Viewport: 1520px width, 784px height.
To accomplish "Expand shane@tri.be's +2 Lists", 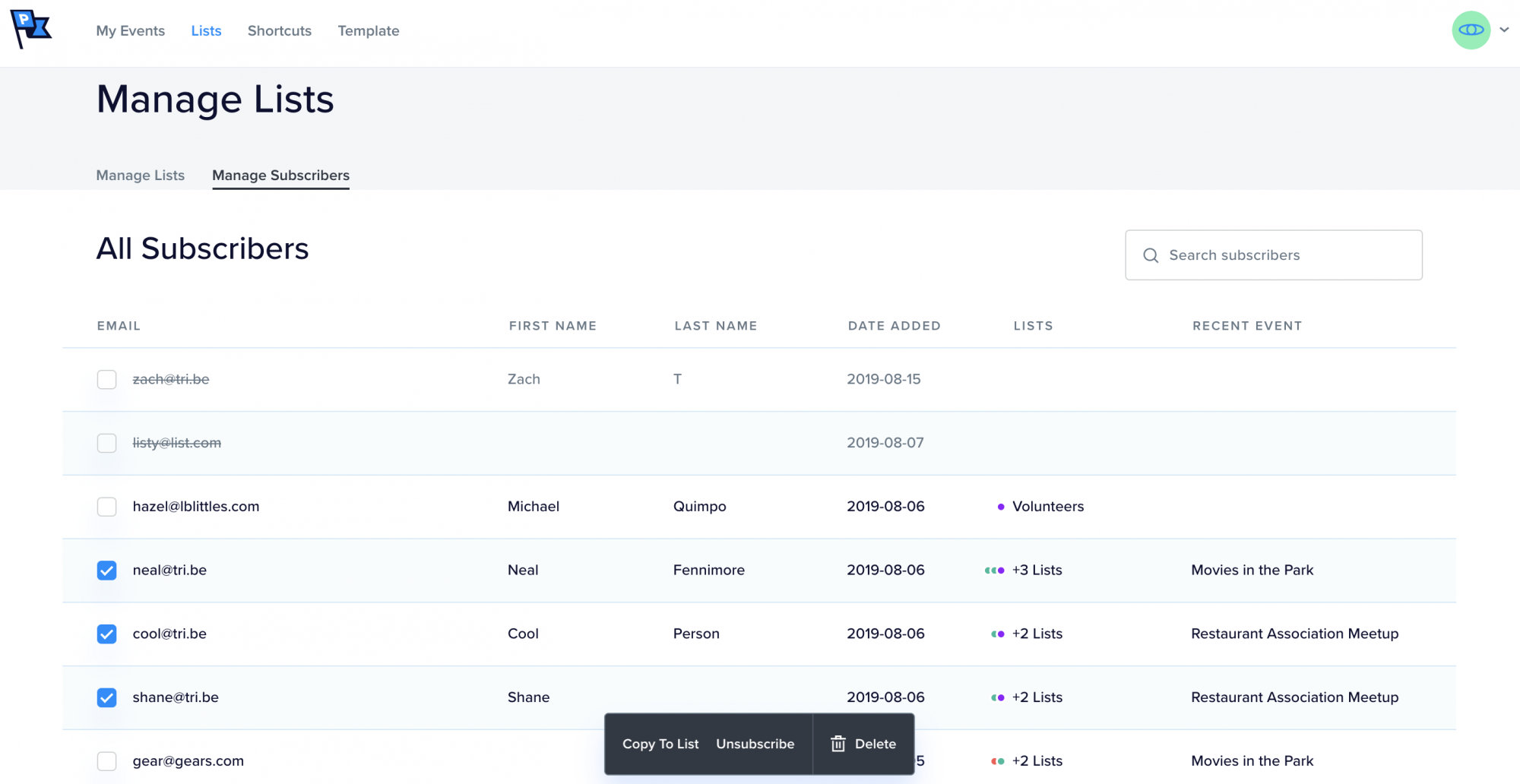I will pos(1037,697).
